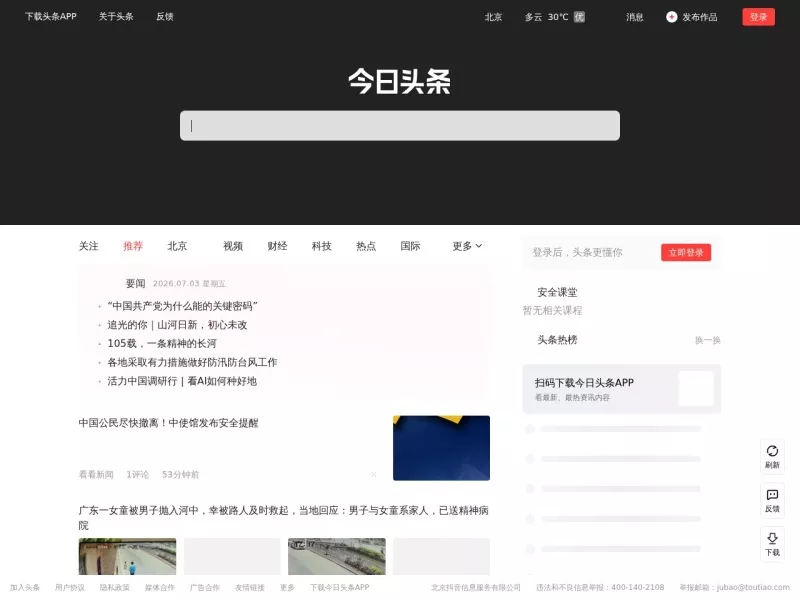Expand the 更多 channel dropdown
This screenshot has height=600, width=800.
[467, 246]
